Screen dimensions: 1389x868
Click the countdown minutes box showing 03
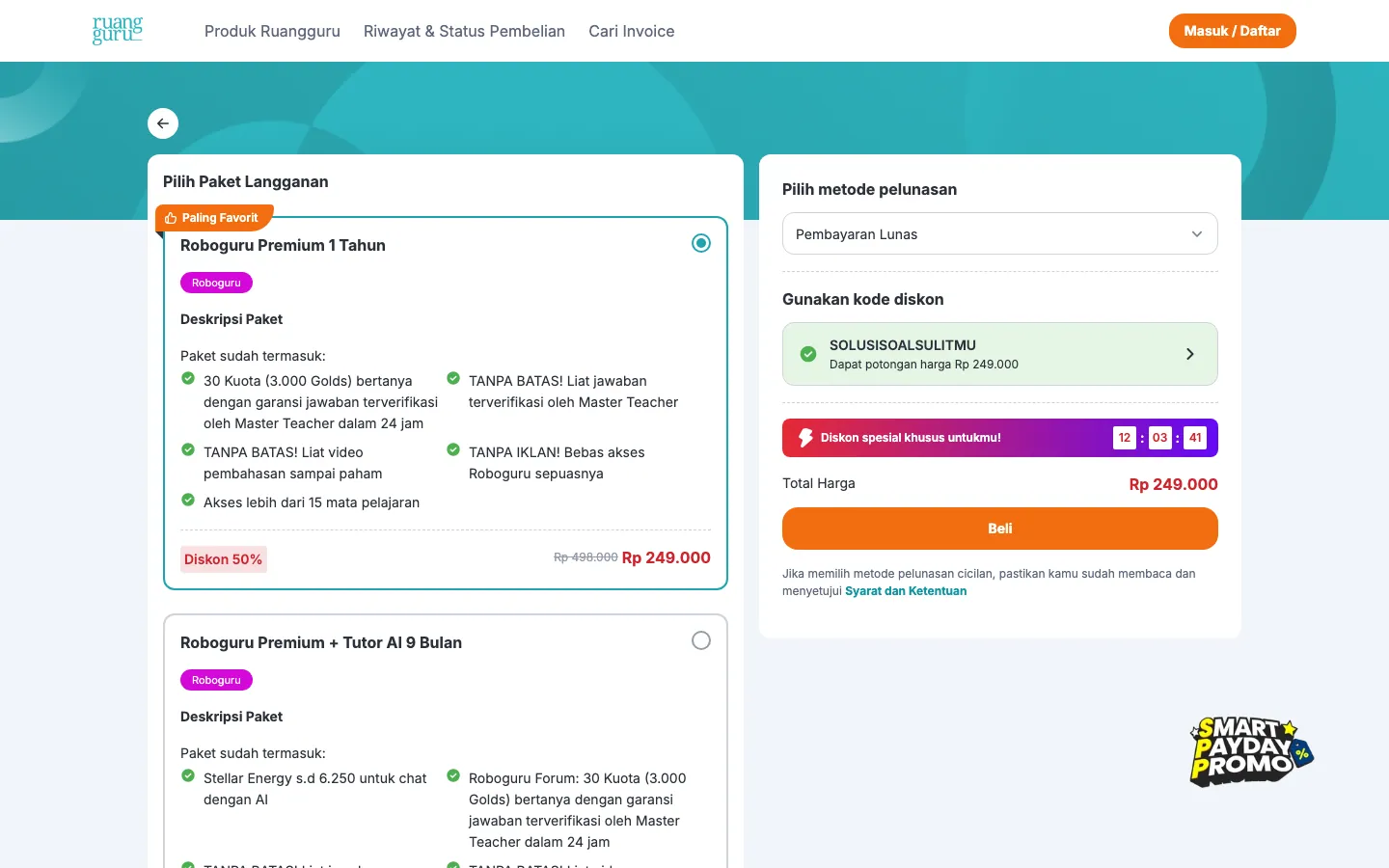pos(1160,438)
